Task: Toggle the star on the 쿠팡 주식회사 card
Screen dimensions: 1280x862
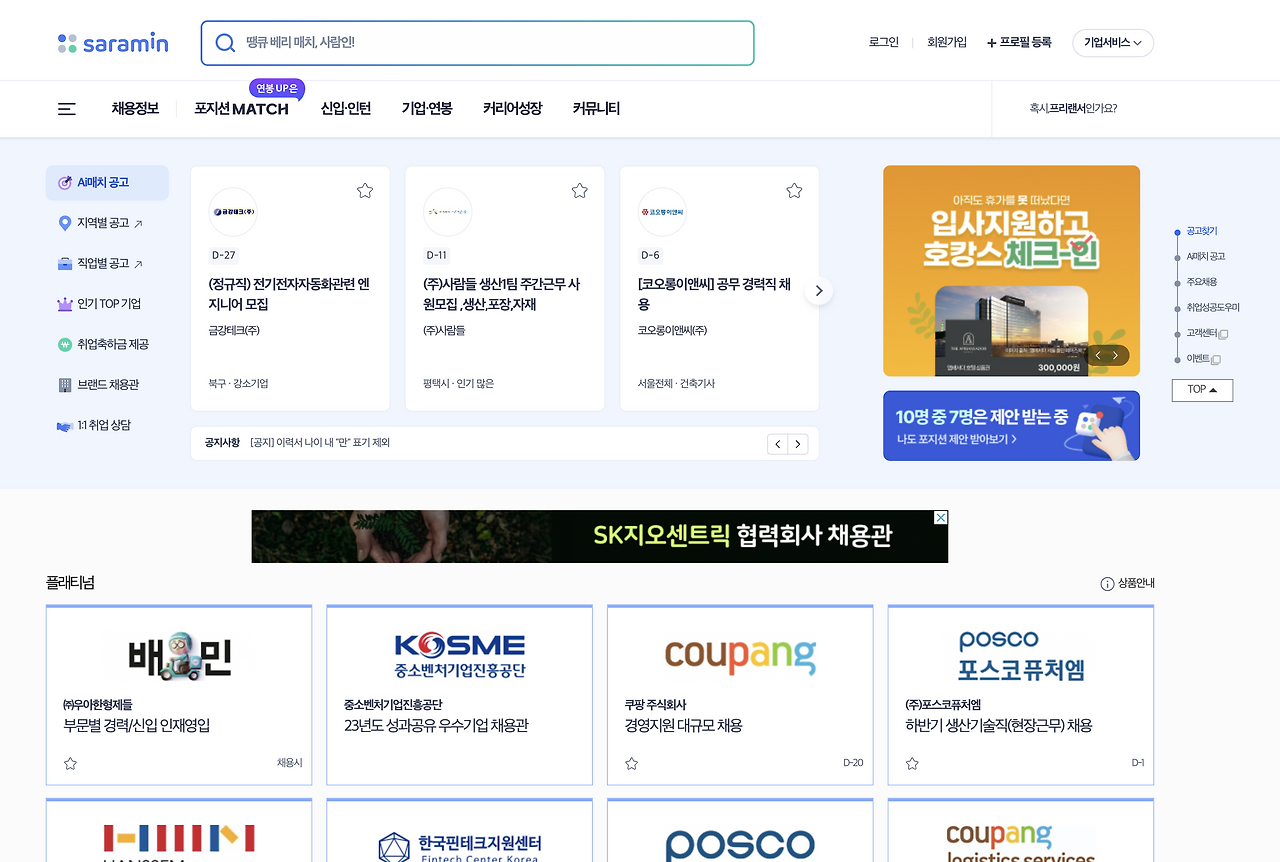Action: point(631,763)
